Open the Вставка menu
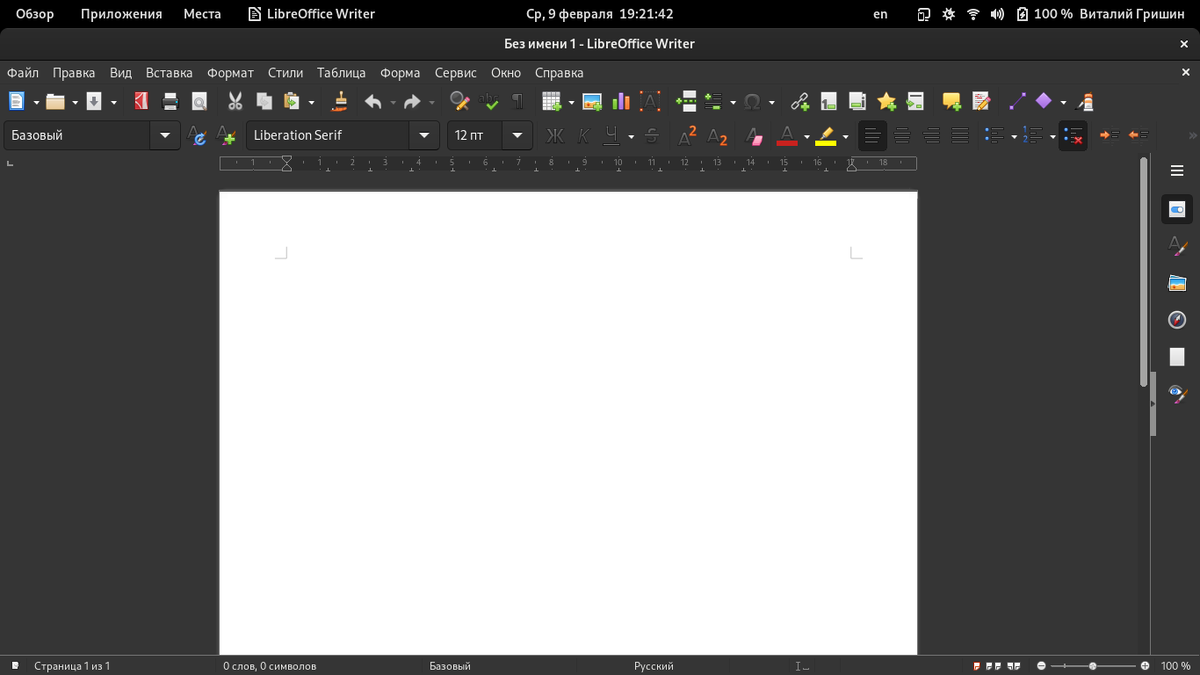 click(169, 73)
